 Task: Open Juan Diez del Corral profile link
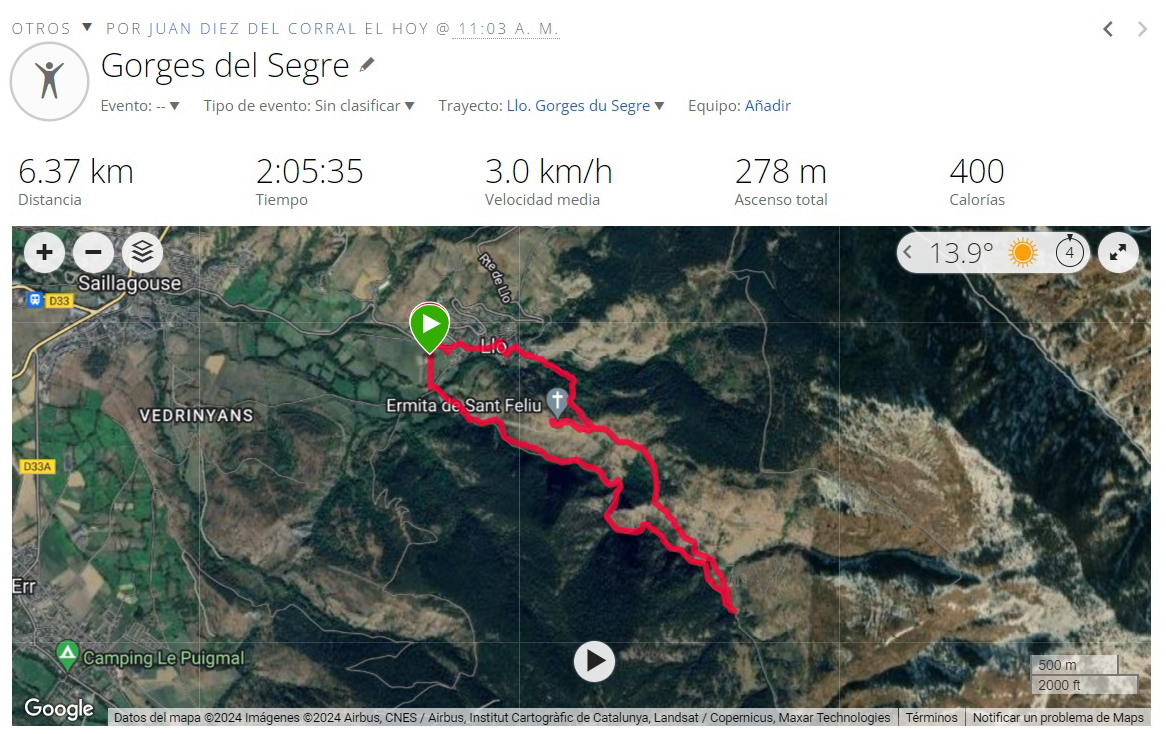click(252, 28)
